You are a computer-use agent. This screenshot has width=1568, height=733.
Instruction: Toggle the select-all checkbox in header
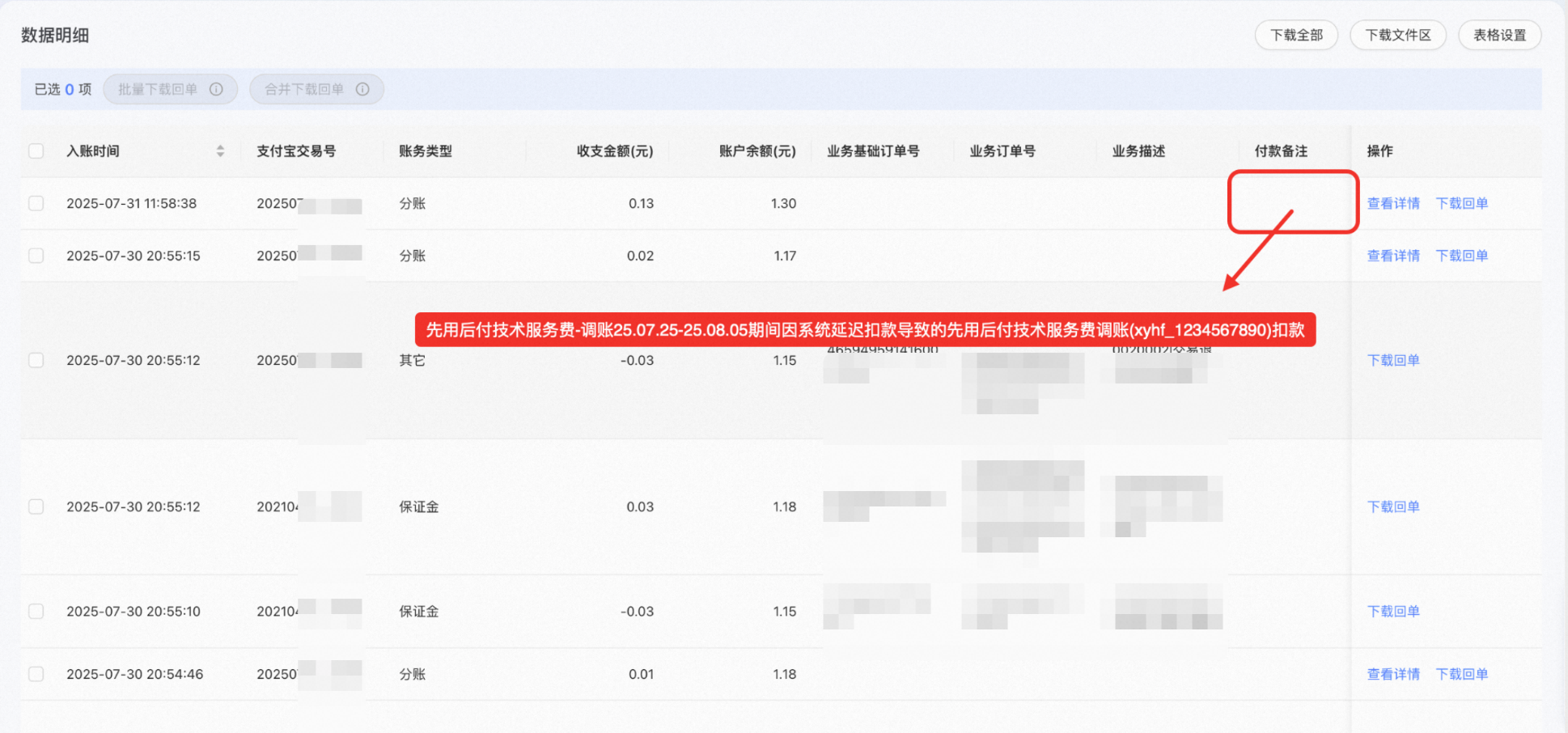tap(36, 151)
